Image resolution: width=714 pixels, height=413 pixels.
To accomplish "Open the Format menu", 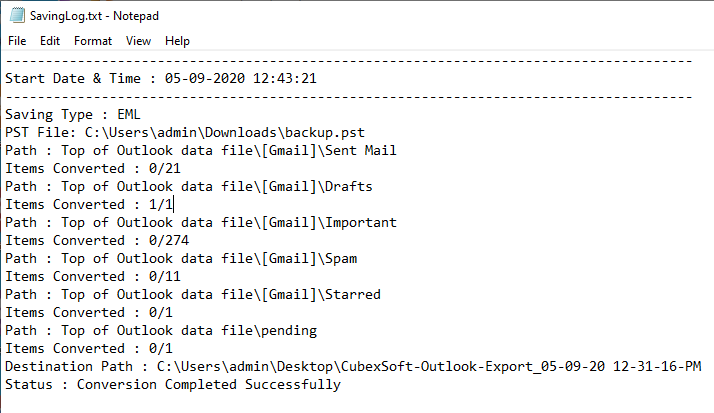I will click(x=93, y=41).
